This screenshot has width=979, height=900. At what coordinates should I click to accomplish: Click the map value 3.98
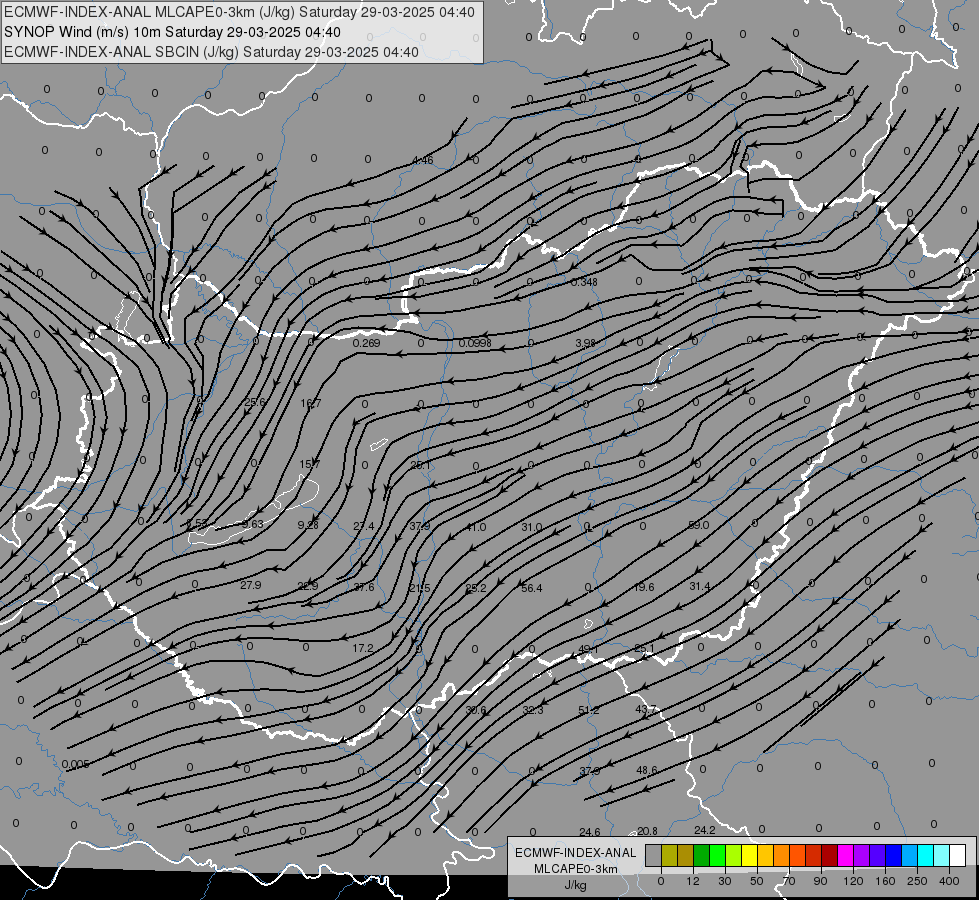point(586,343)
